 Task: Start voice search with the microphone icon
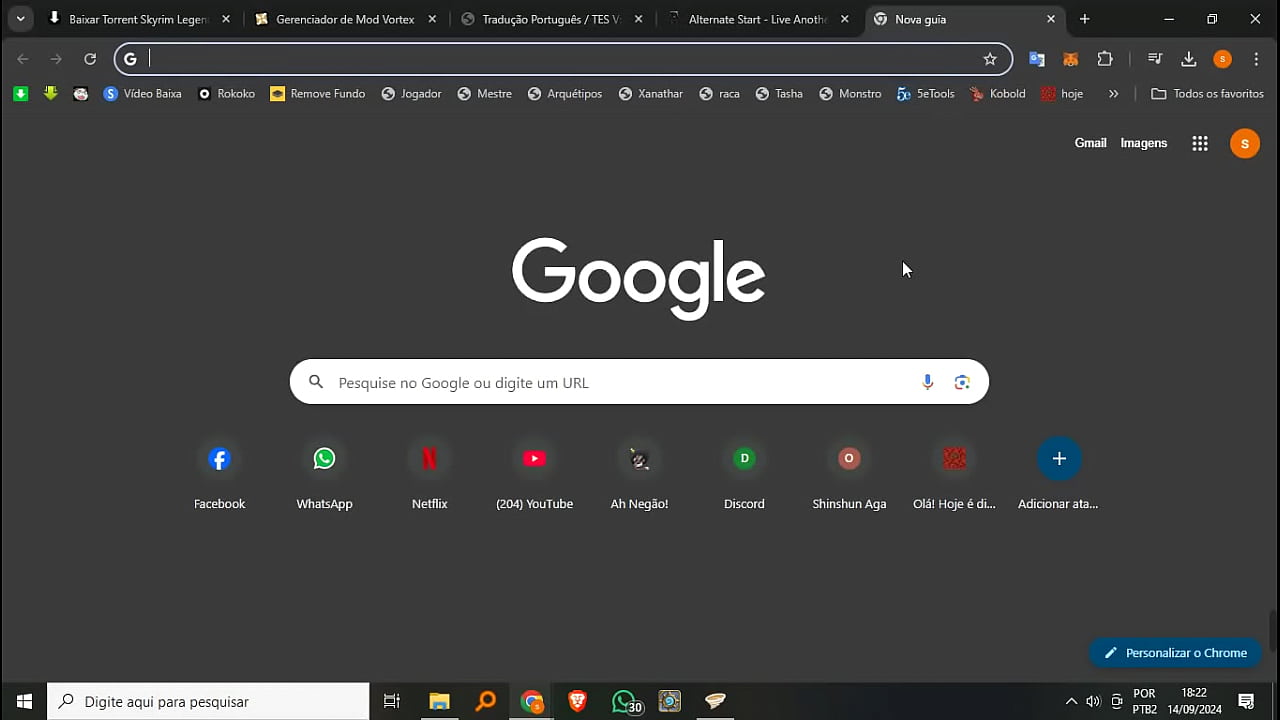click(927, 382)
